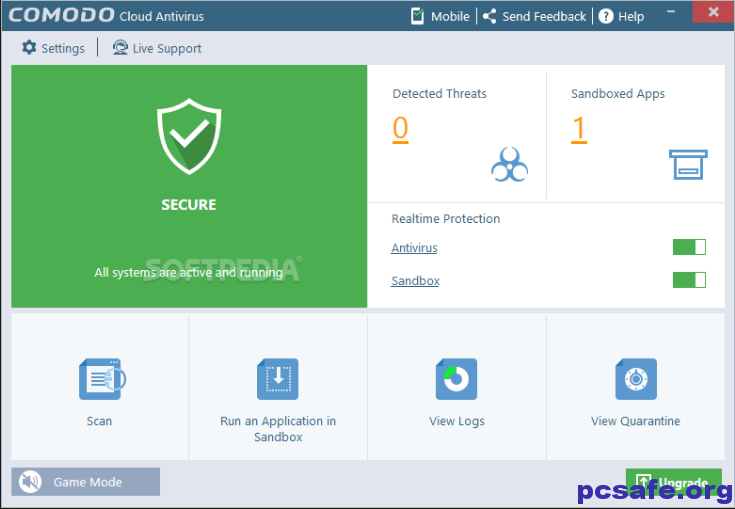Open the View Quarantine vault icon
The image size is (735, 509).
coord(635,380)
